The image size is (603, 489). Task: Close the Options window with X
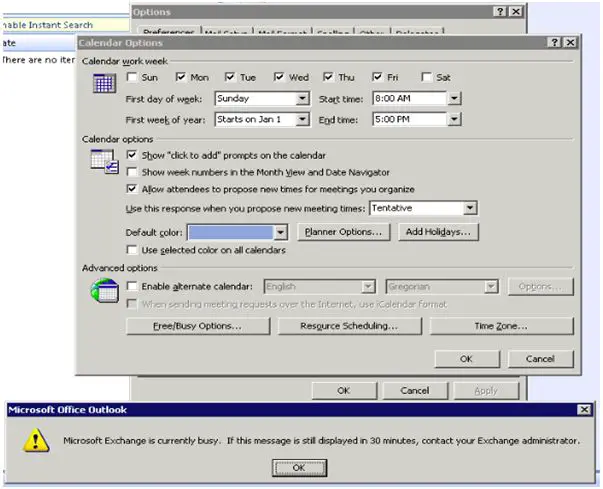pos(516,12)
